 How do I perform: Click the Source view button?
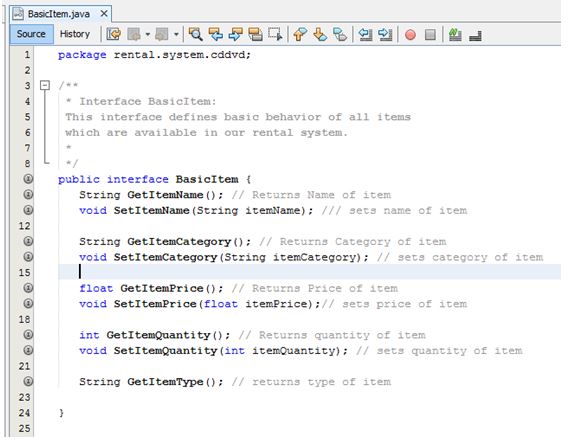(x=31, y=34)
